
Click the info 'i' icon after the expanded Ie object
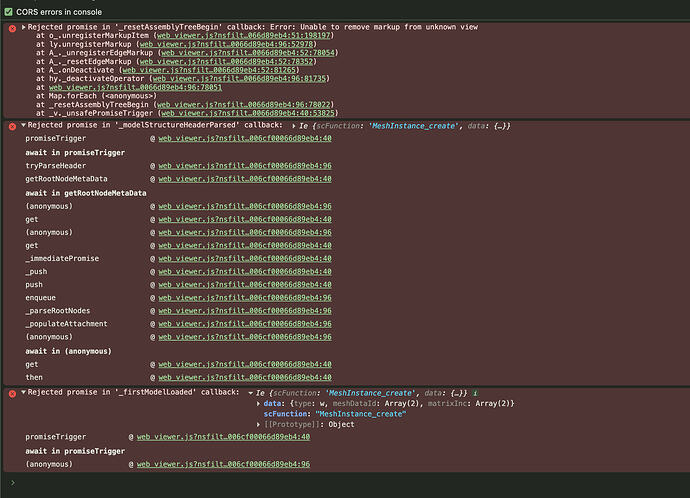pyautogui.click(x=475, y=393)
